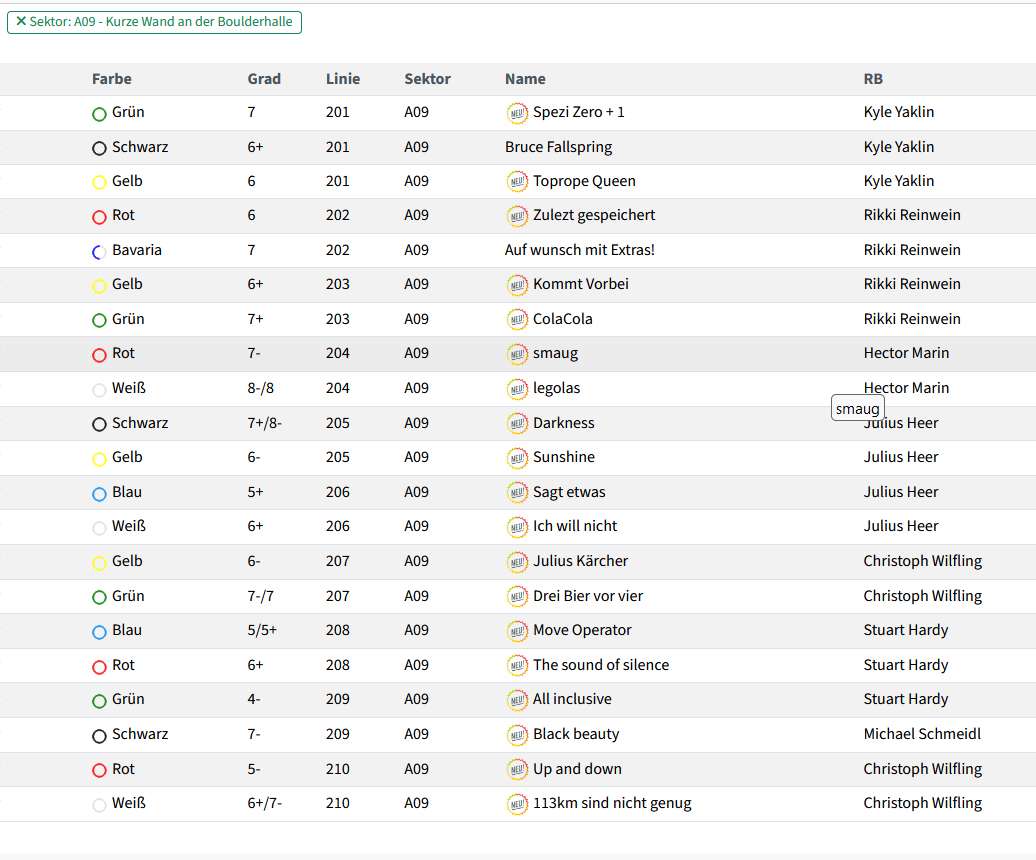The width and height of the screenshot is (1036, 860).
Task: Click the NEW badge beside Toprope Queen
Action: [517, 182]
